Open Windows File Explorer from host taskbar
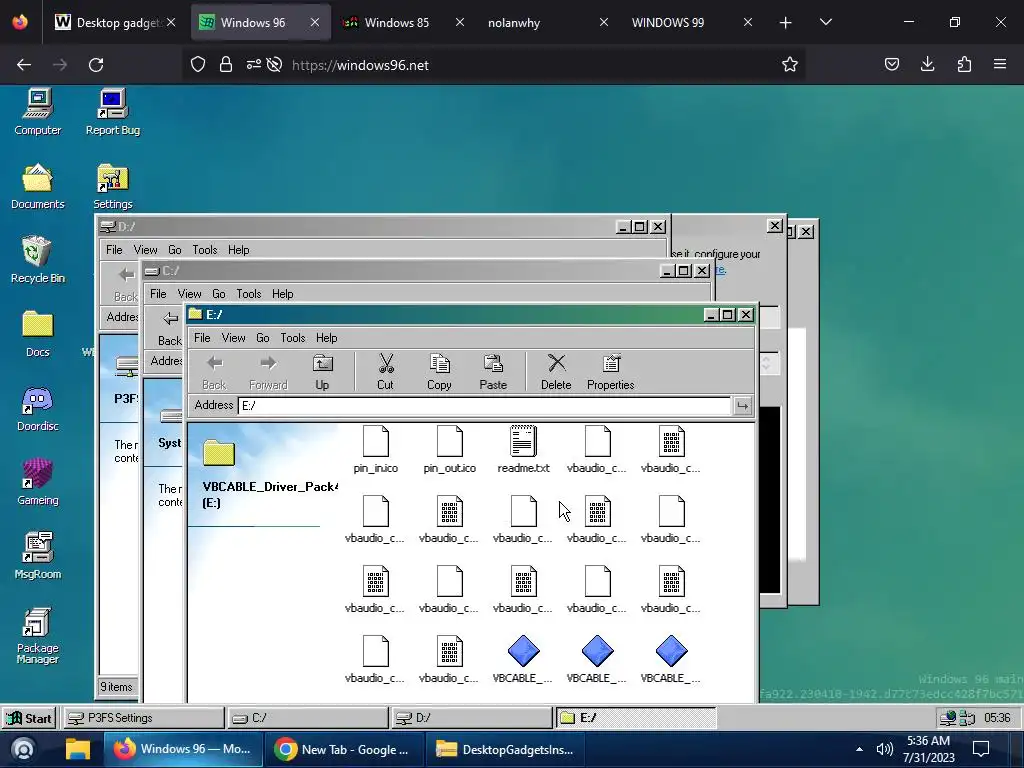The height and width of the screenshot is (768, 1024). [x=78, y=749]
